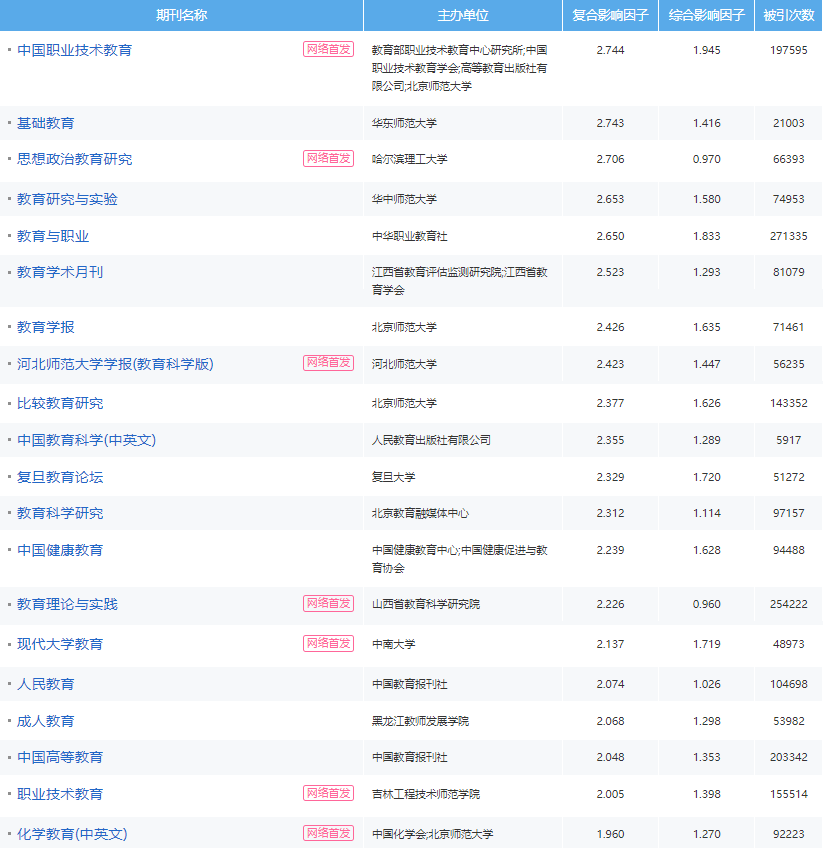Click the 期刊名称 column header
Viewport: 823px width, 848px height.
182,15
